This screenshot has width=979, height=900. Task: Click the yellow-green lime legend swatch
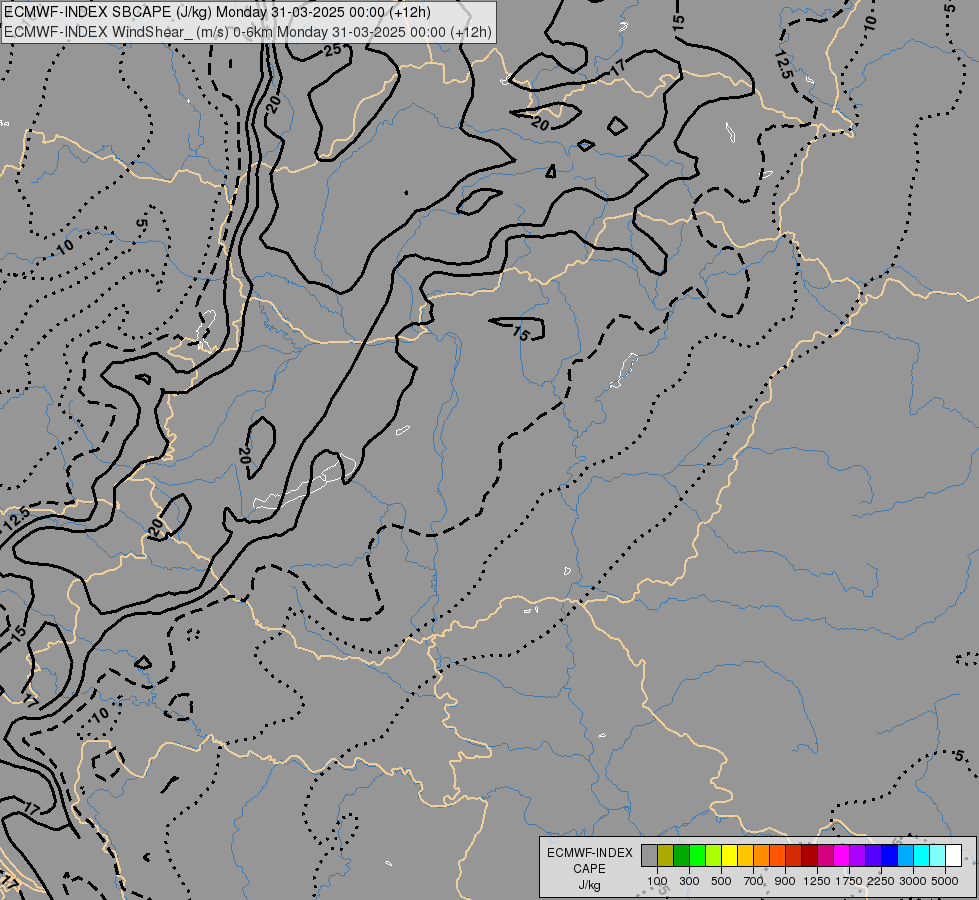713,856
